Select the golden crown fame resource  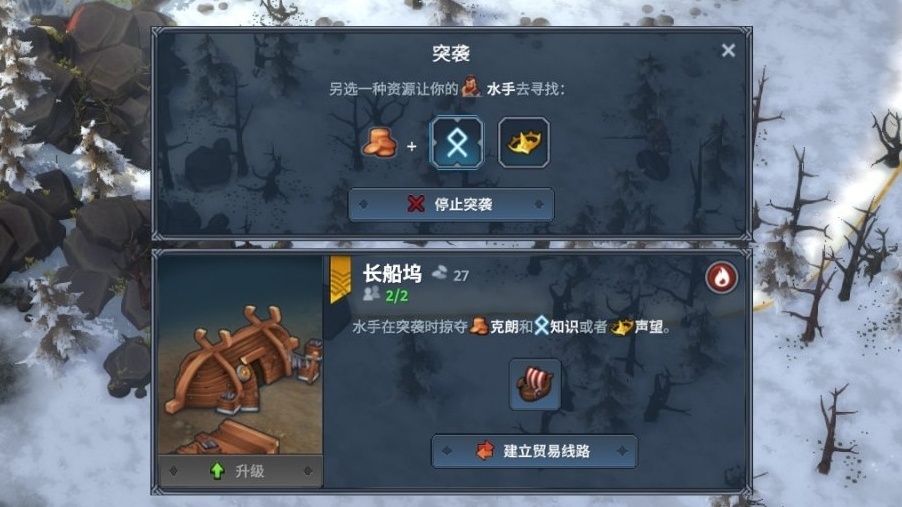(x=523, y=143)
